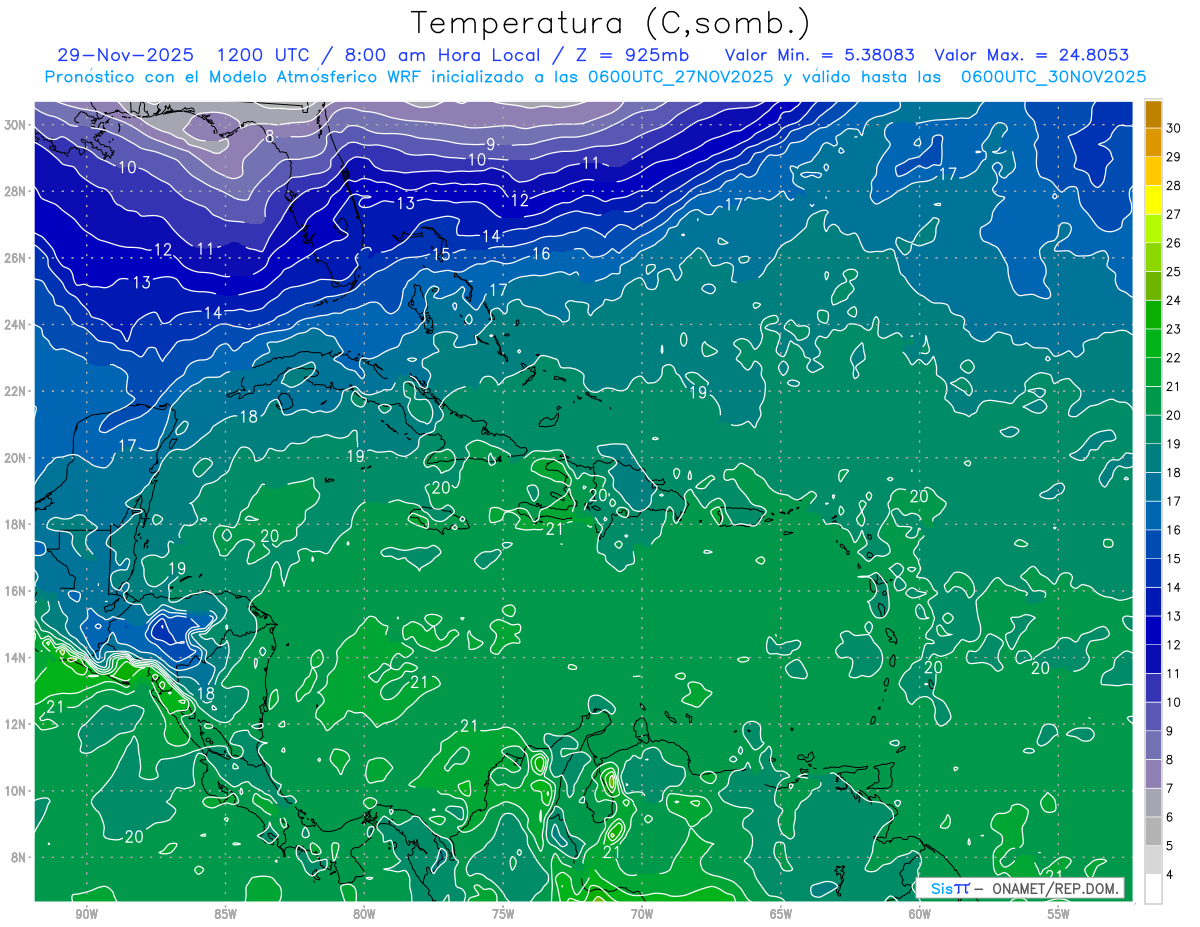Click the 24N latitude axis label
The height and width of the screenshot is (927, 1200).
point(15,325)
